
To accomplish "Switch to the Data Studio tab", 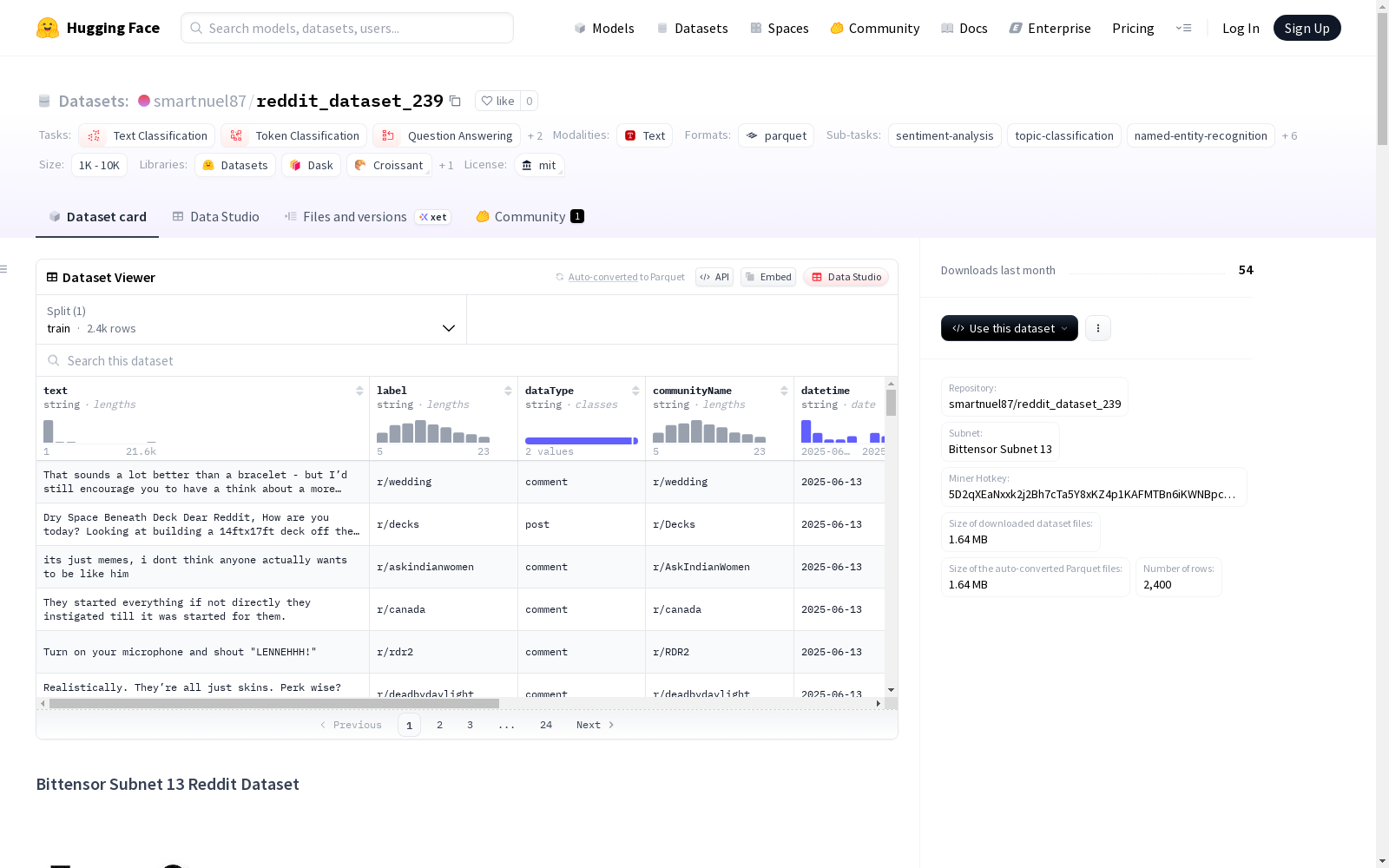I will pos(215,217).
